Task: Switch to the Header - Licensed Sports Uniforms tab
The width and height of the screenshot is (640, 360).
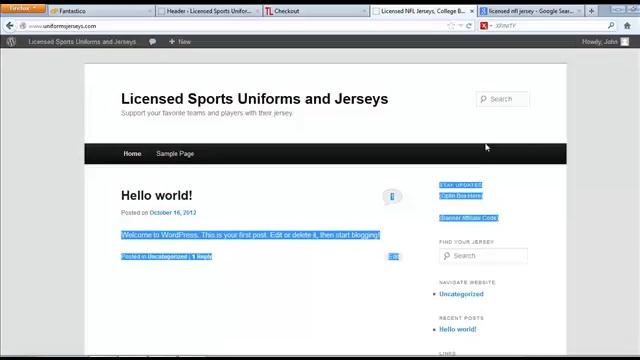Action: coord(209,11)
